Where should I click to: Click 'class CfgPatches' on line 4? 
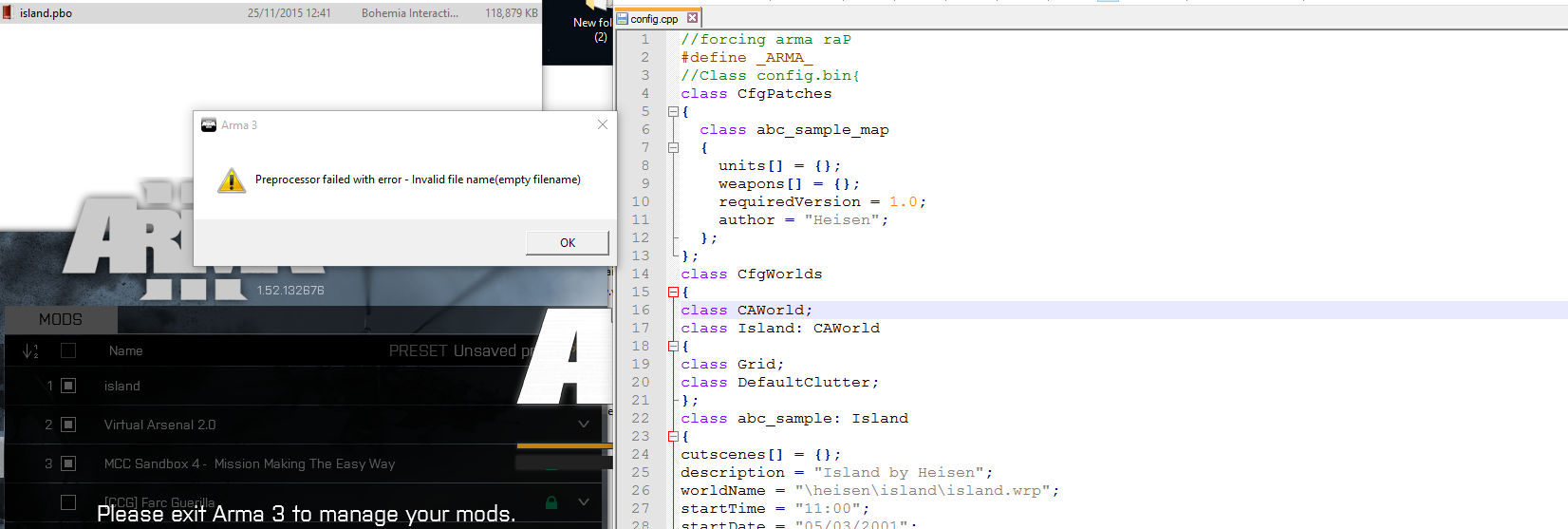pos(756,93)
